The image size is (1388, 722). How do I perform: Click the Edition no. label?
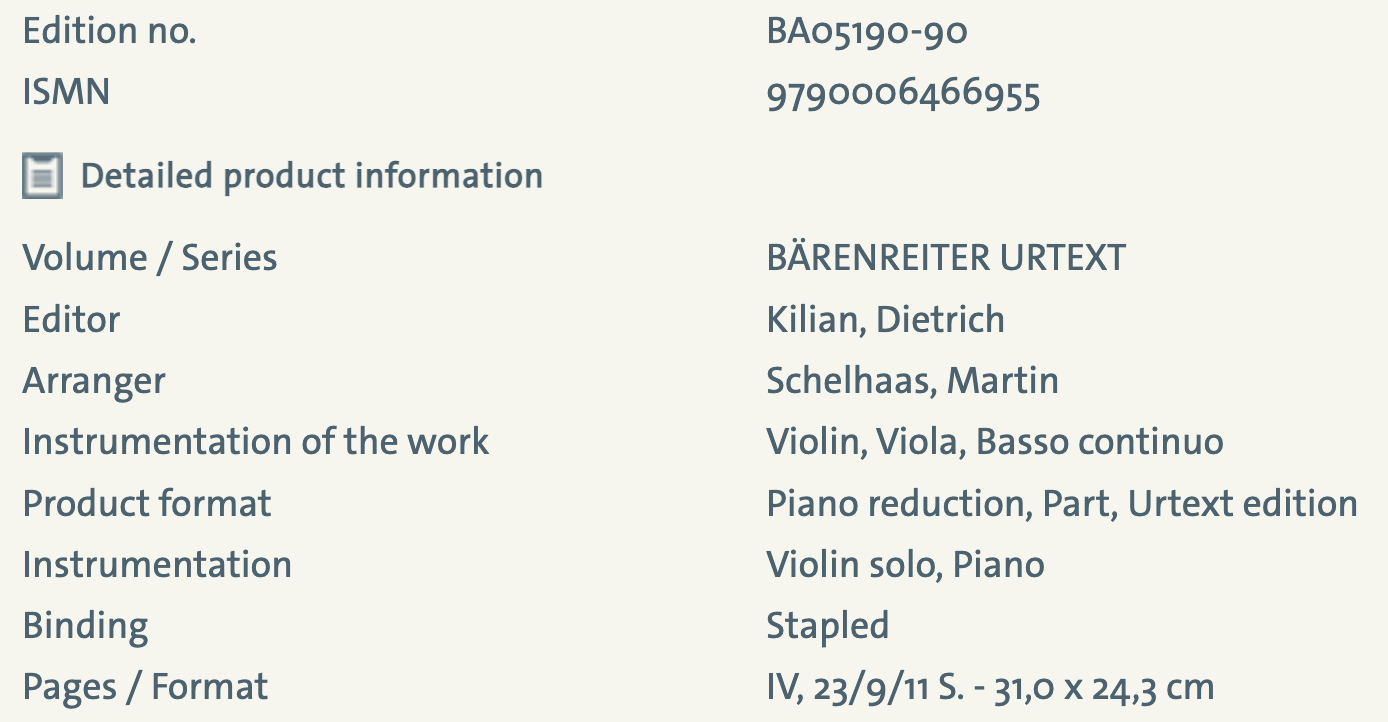(109, 32)
